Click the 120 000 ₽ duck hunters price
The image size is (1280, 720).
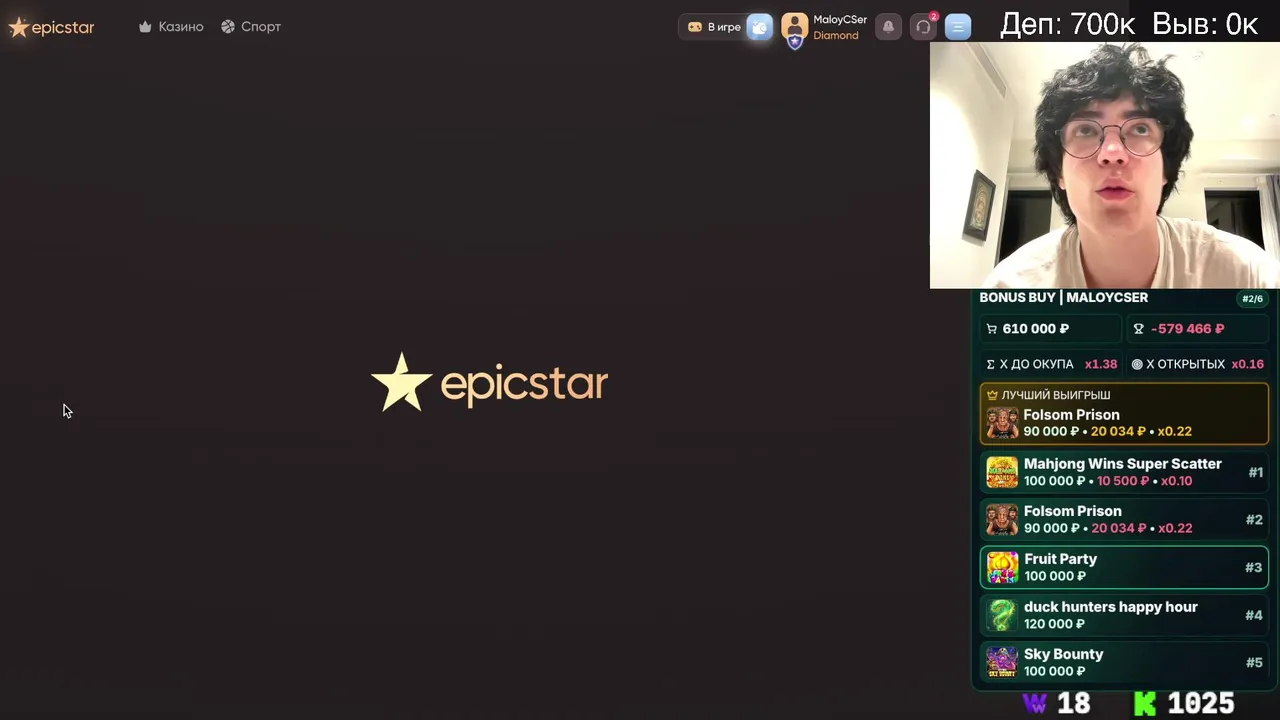1054,624
